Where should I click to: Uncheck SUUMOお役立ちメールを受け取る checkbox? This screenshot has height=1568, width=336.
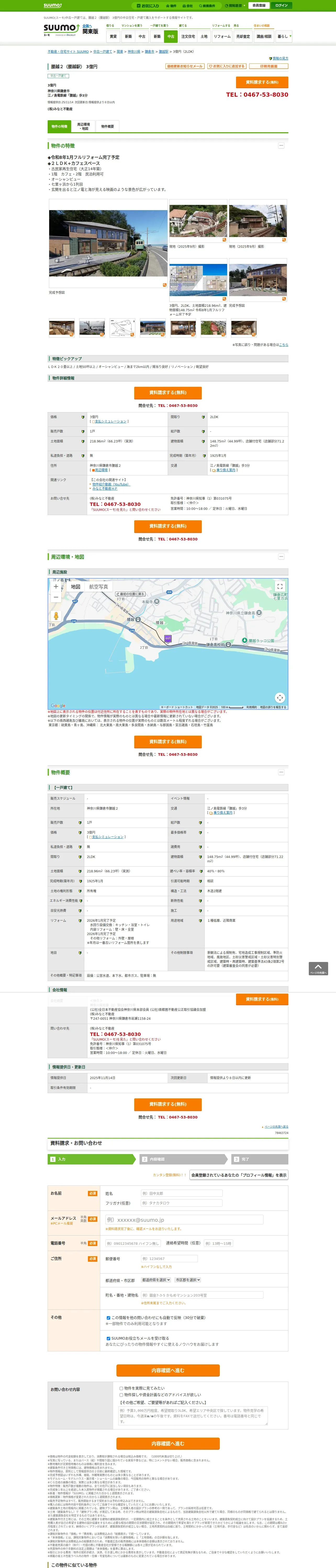[109, 1338]
